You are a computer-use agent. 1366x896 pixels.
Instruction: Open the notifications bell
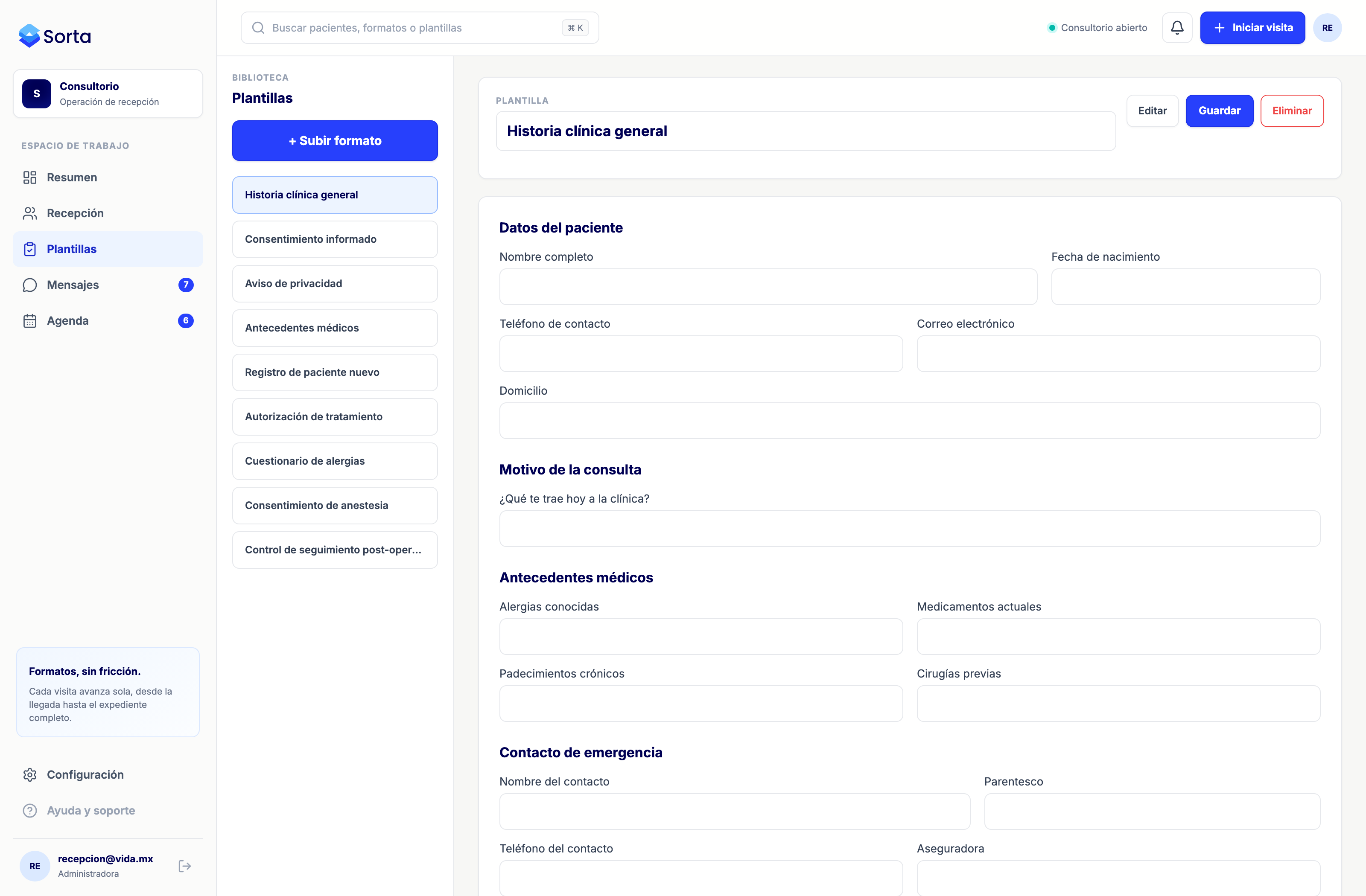(1177, 28)
